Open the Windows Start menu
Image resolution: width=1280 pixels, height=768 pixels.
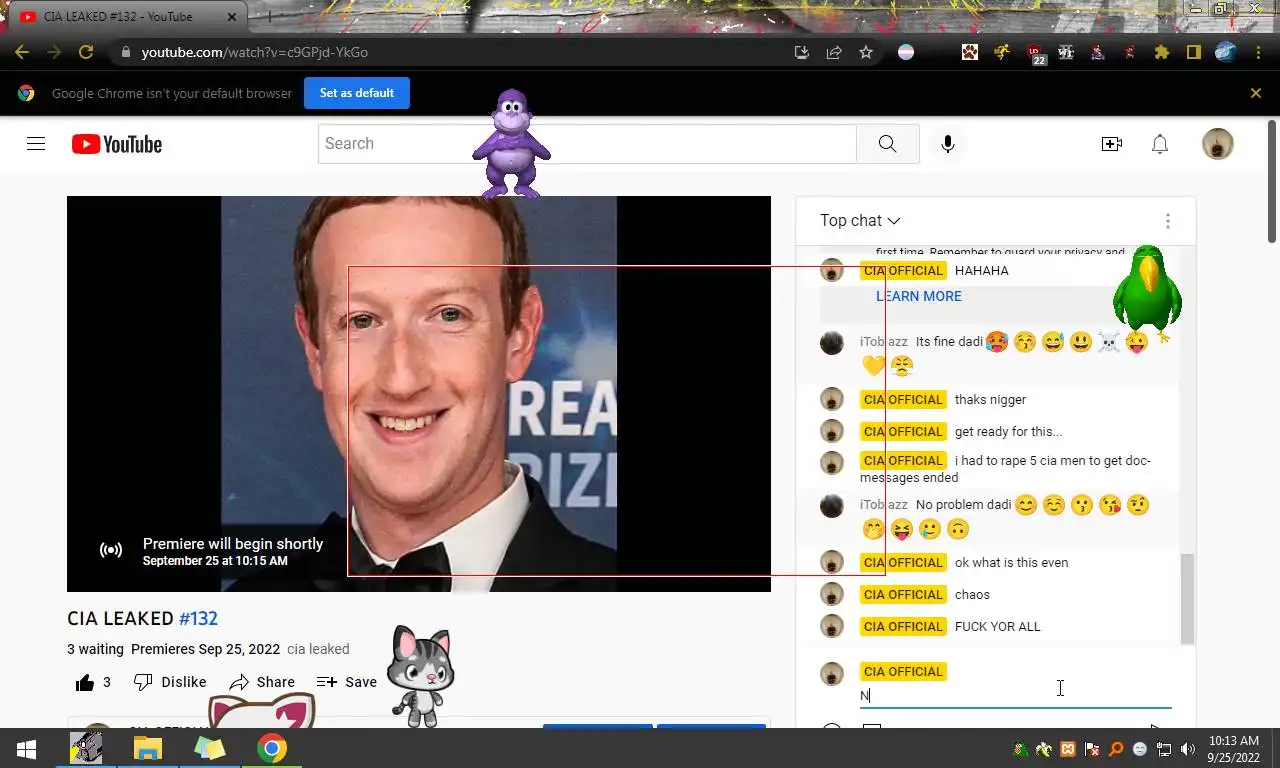(x=26, y=749)
